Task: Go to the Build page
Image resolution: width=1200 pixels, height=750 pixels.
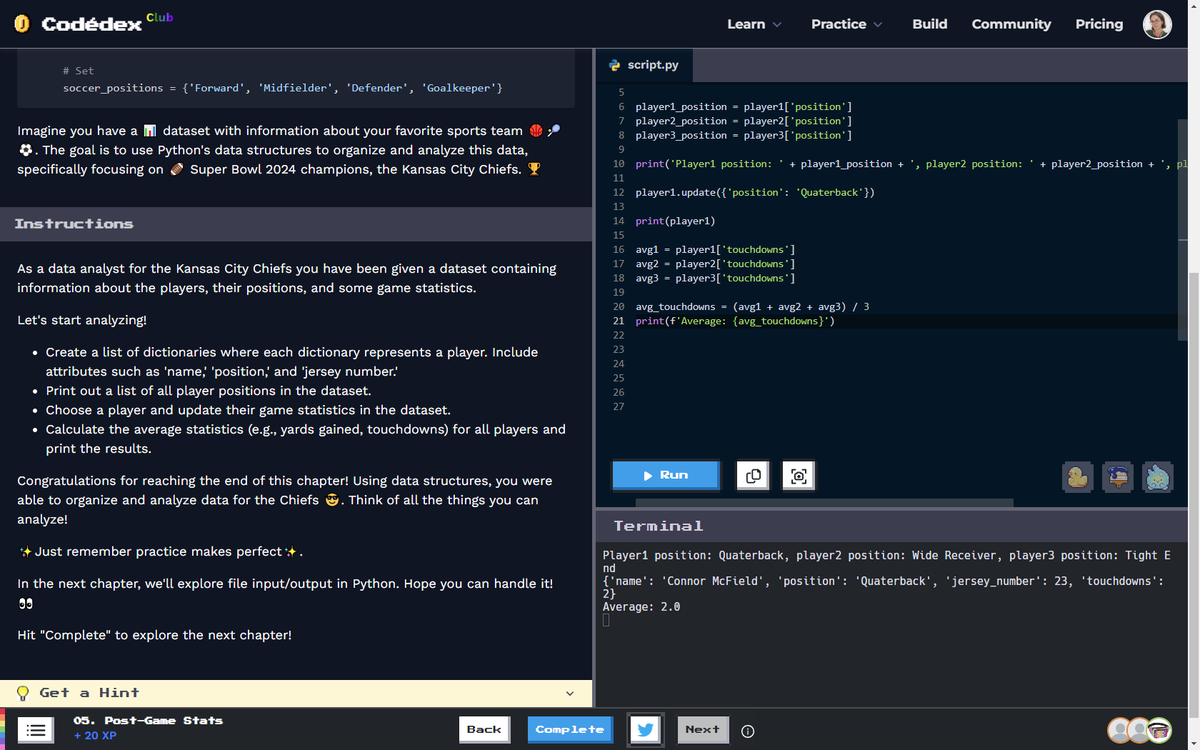Action: pos(930,24)
